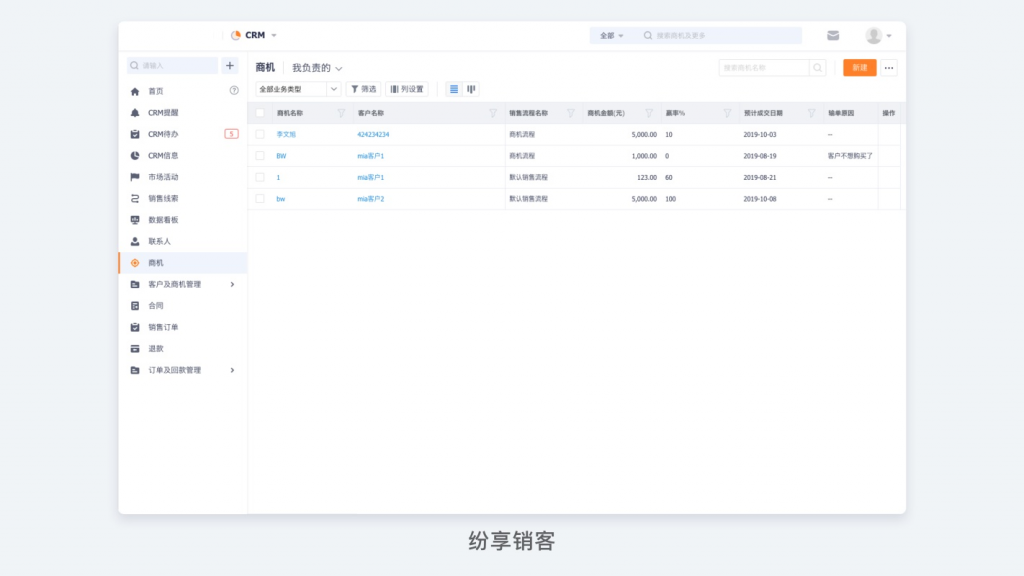This screenshot has height=576, width=1024.
Task: Filter the 预计成交日期 column funnel
Action: pos(811,113)
